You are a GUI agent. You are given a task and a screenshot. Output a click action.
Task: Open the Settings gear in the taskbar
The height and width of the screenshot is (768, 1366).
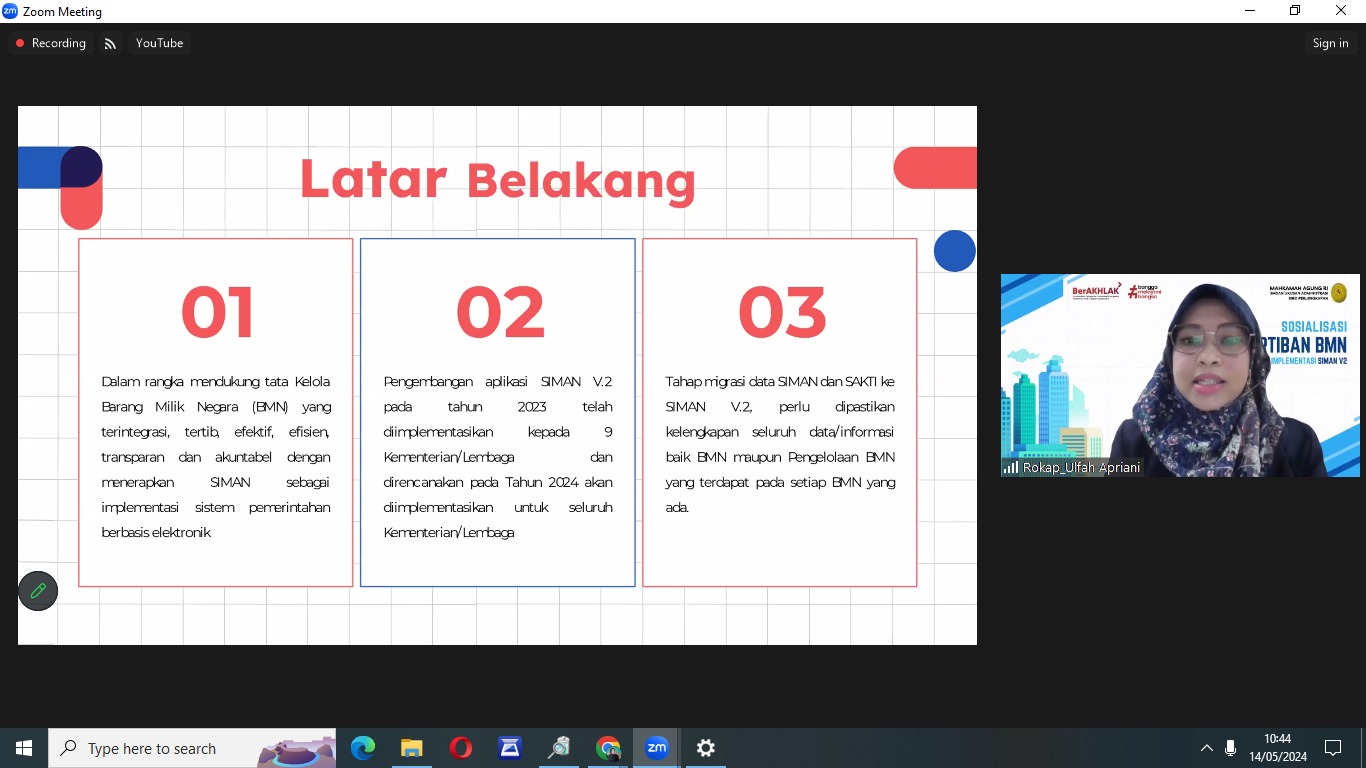tap(706, 748)
